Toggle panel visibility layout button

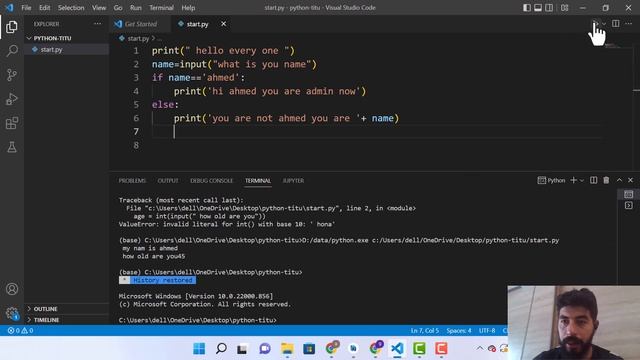(x=538, y=8)
